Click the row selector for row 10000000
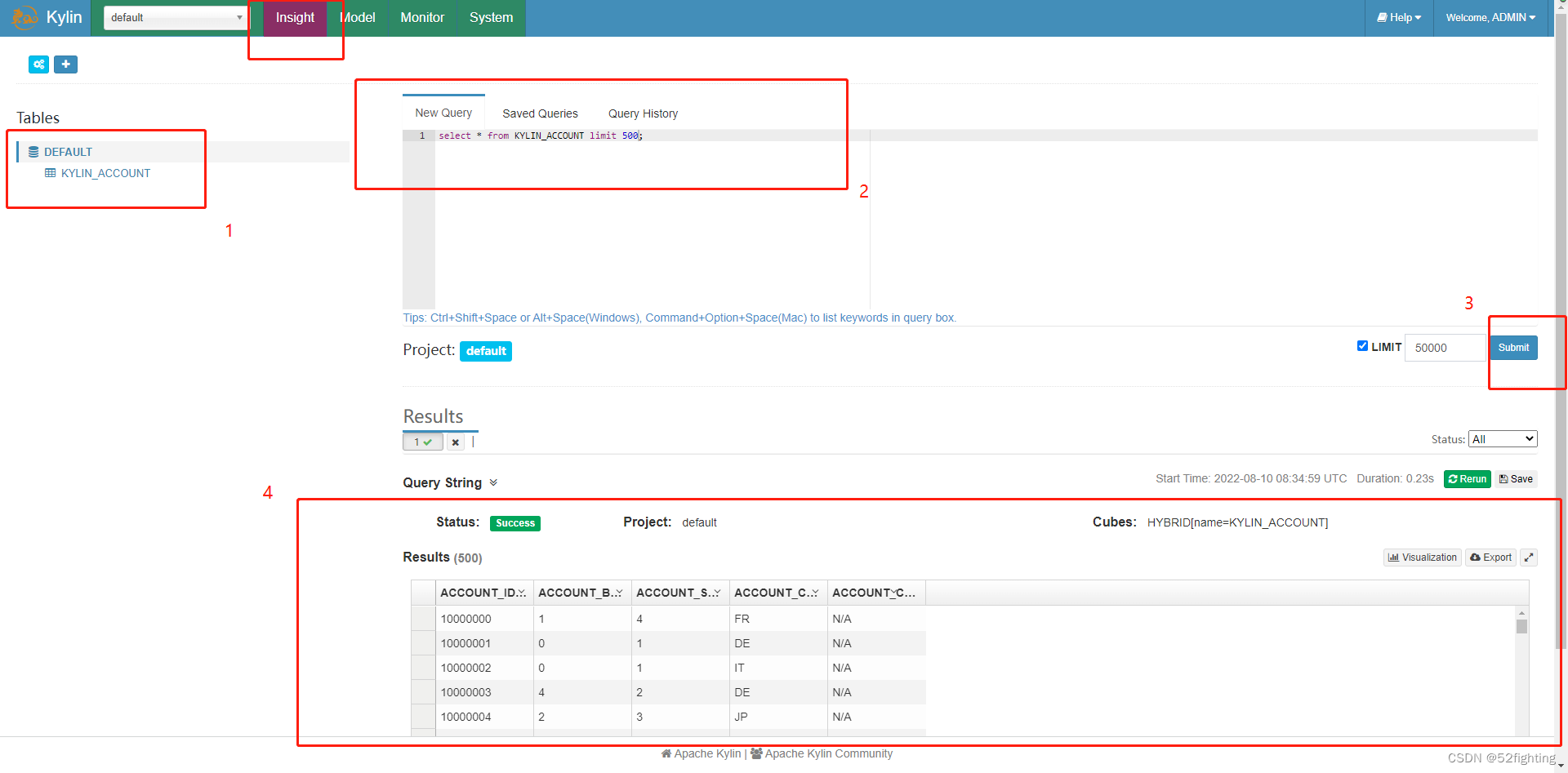Viewport: 1568px width, 773px height. click(x=423, y=619)
